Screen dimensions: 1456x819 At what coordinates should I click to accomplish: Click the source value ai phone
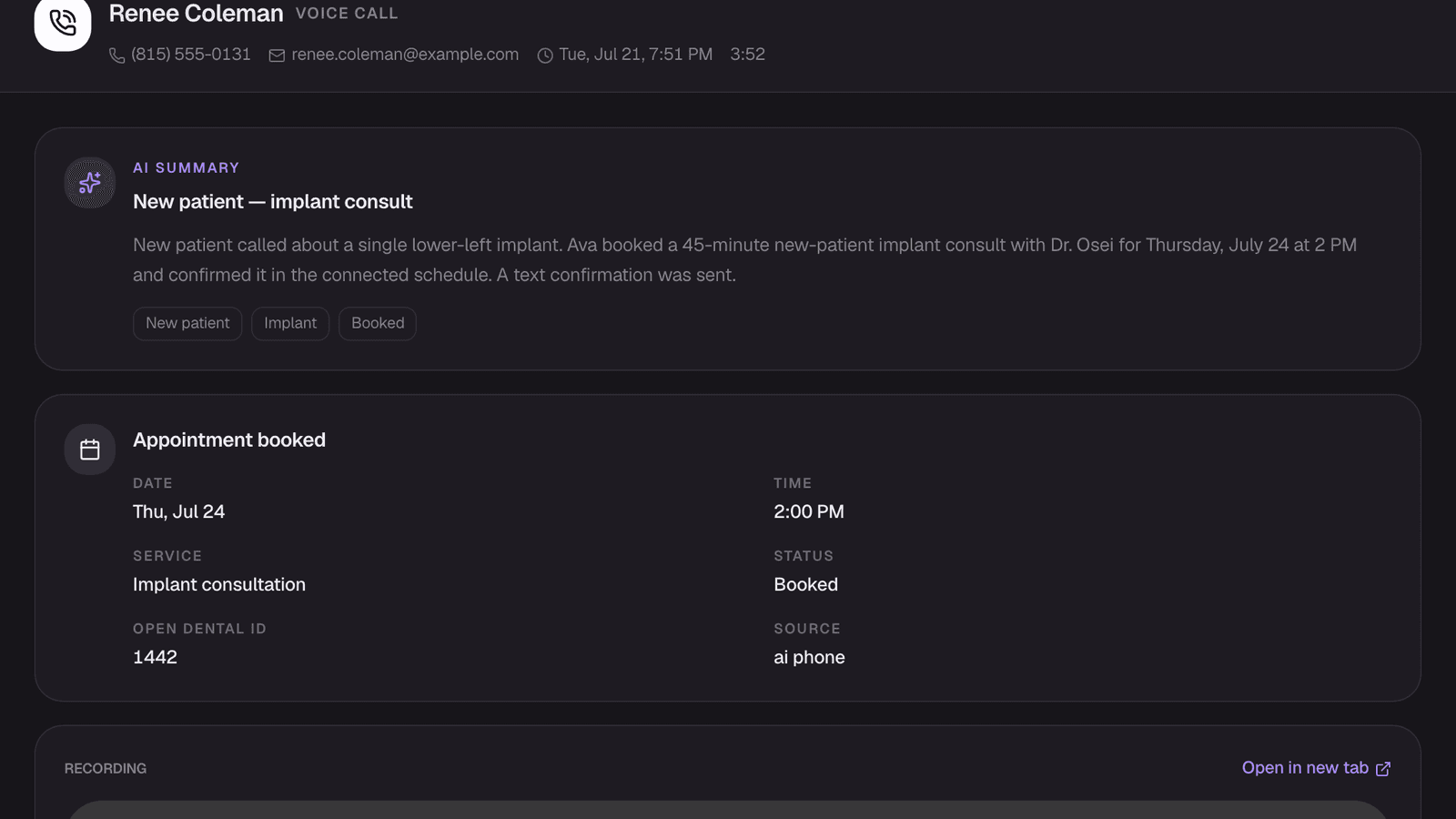(809, 657)
